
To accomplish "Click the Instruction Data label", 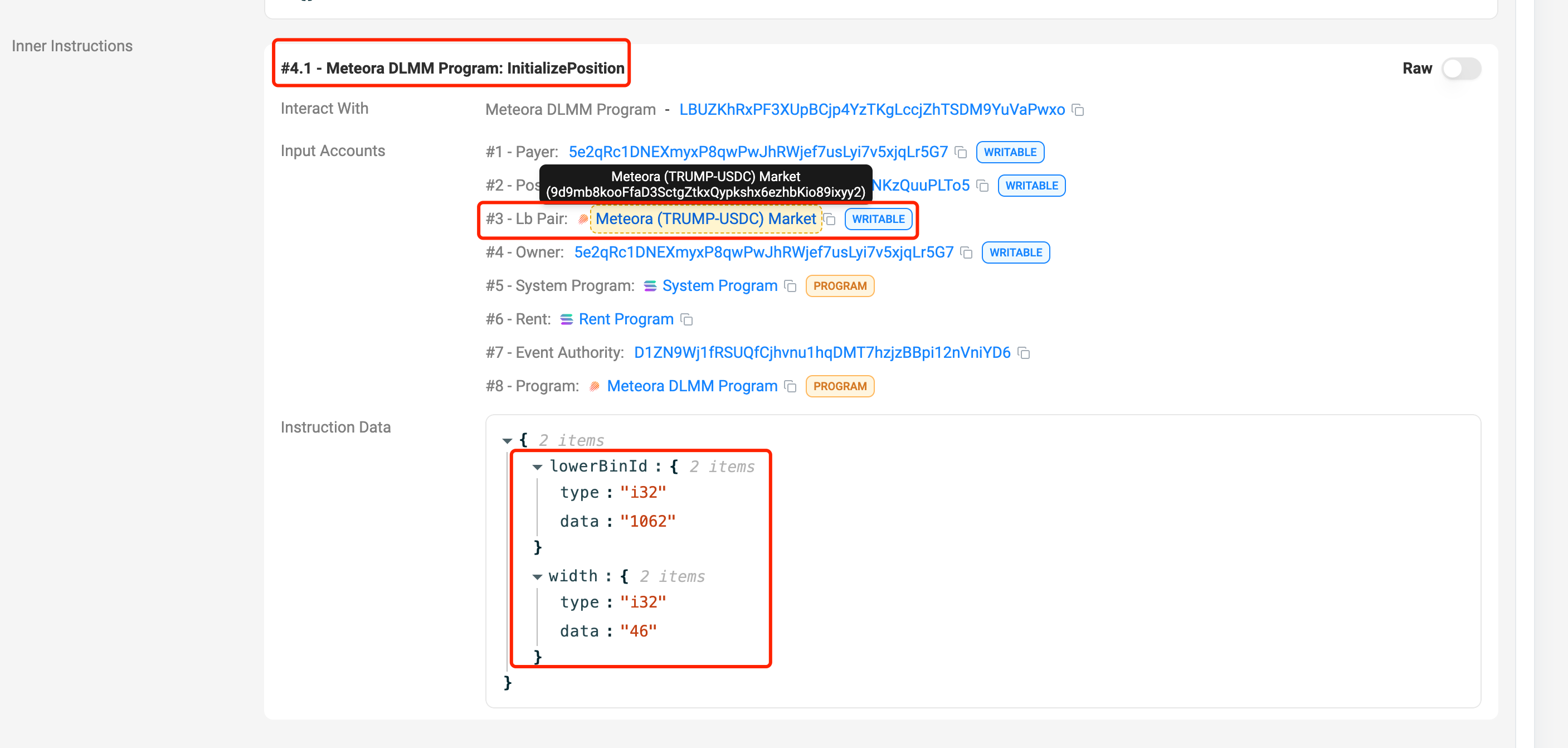I will click(335, 428).
